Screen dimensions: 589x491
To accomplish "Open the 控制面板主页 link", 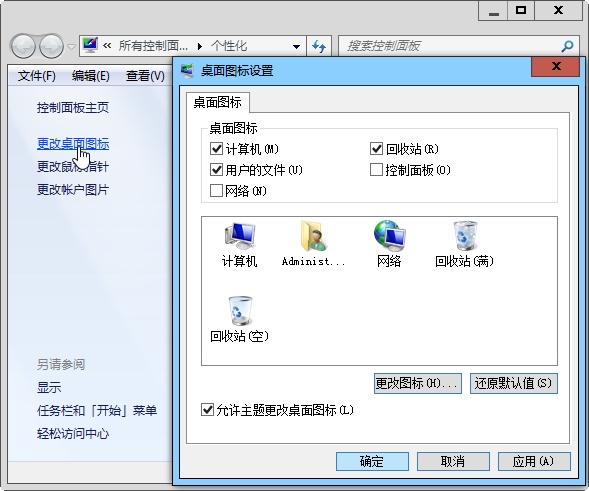I will (x=73, y=108).
